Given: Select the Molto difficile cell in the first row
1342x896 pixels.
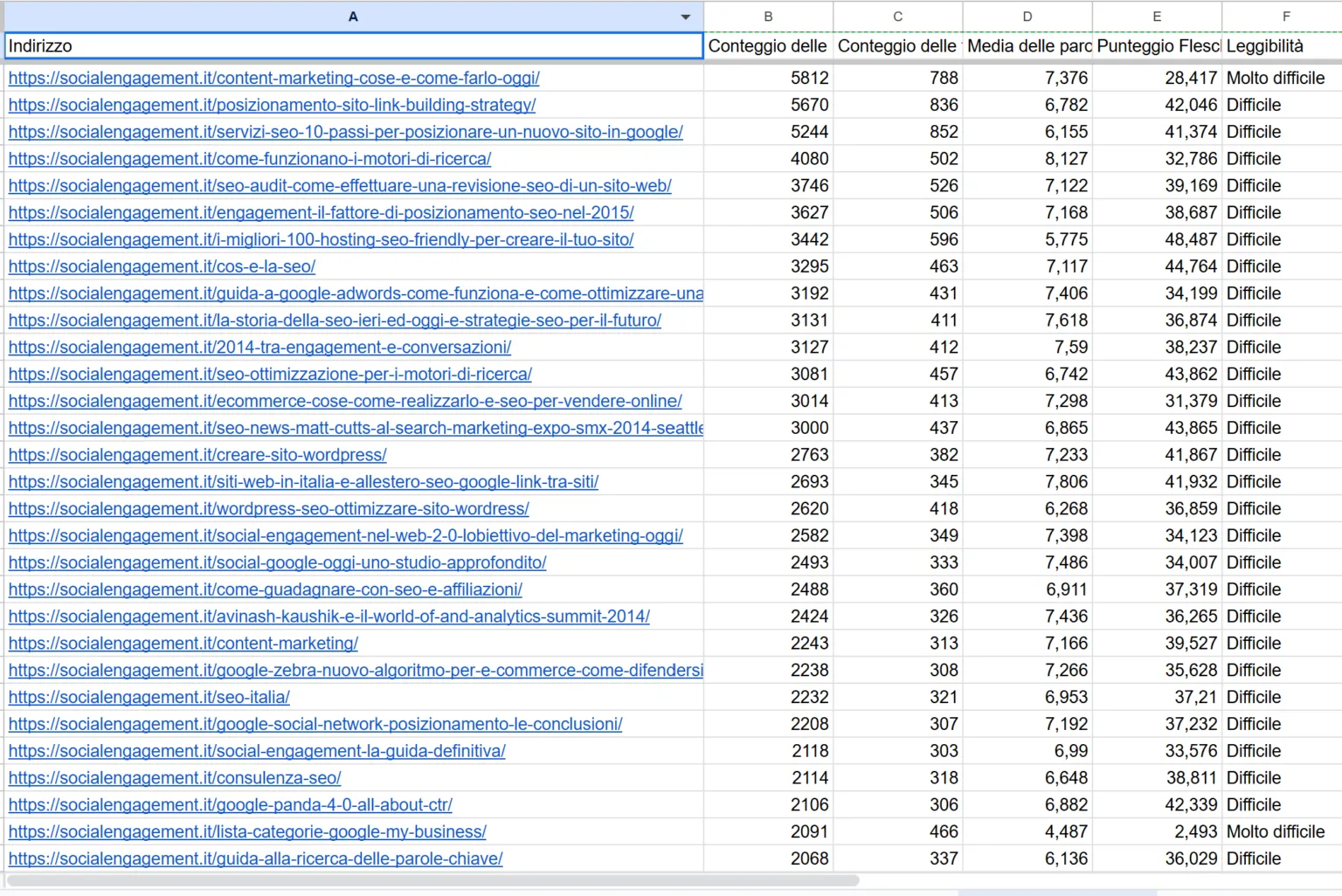Looking at the screenshot, I should [1276, 78].
